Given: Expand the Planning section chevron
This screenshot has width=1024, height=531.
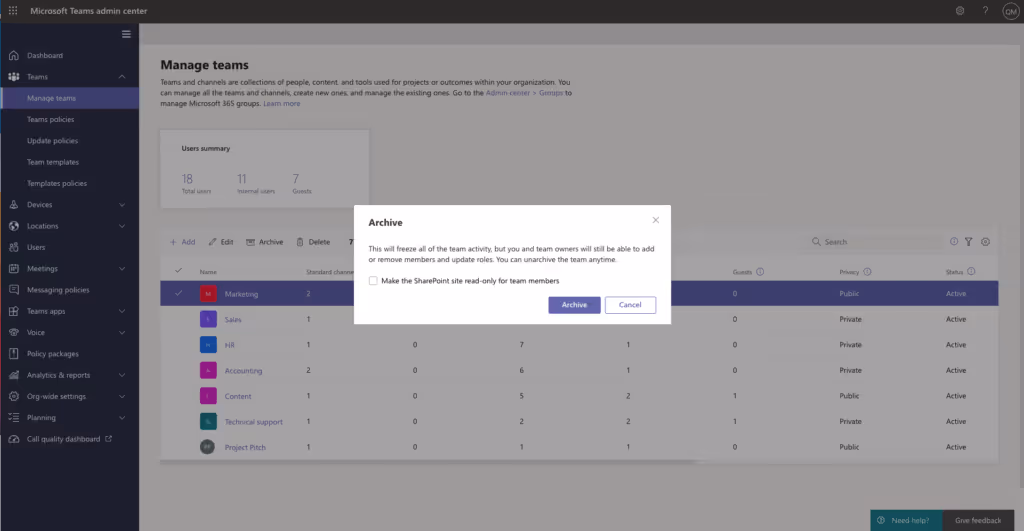Looking at the screenshot, I should pos(122,418).
